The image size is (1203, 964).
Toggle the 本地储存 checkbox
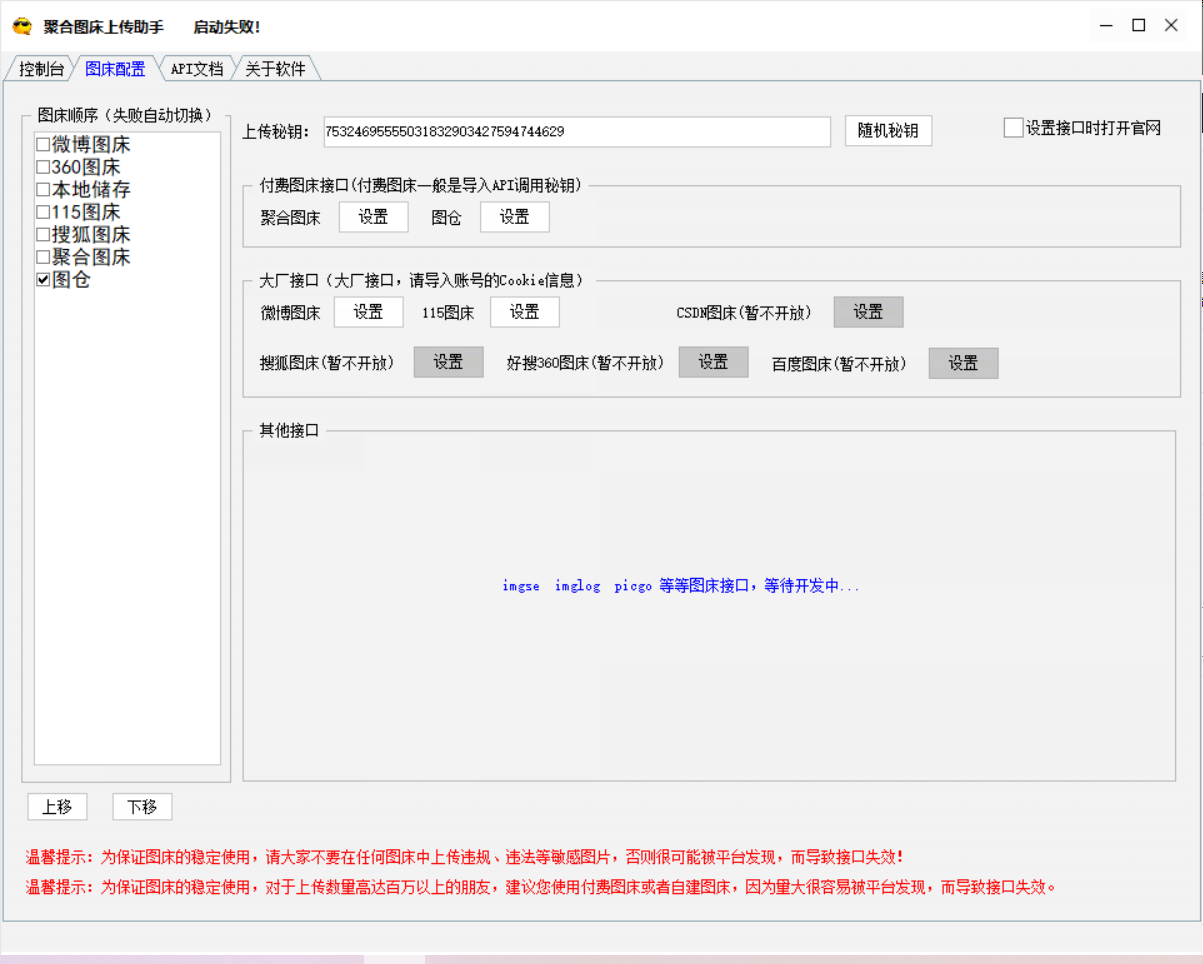(43, 190)
